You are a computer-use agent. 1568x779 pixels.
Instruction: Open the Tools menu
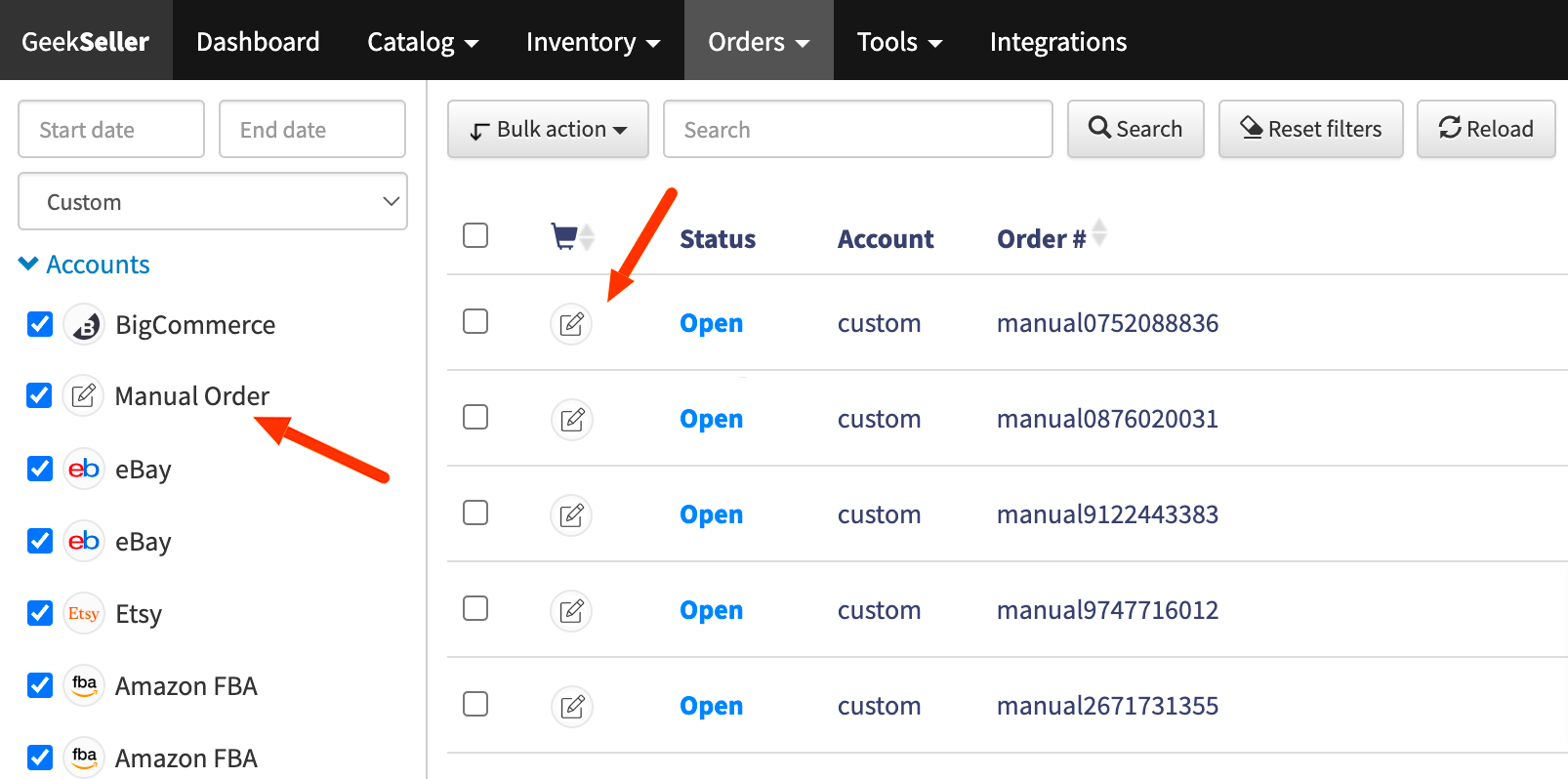click(899, 41)
